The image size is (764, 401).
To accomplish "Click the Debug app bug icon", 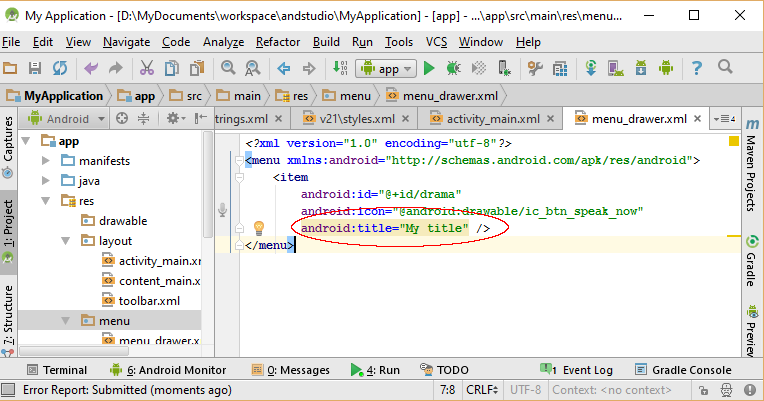I will pos(454,68).
